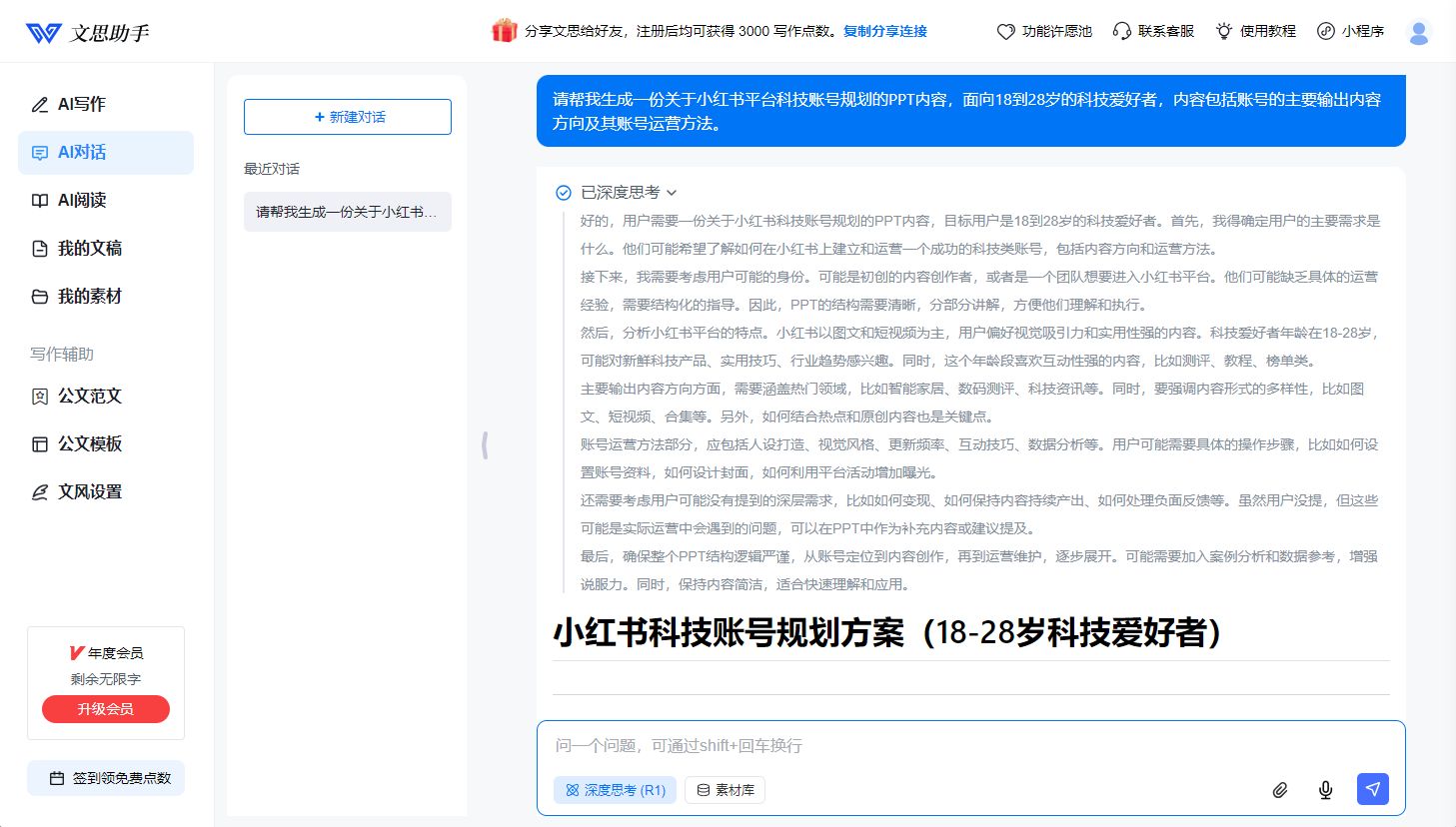Screen dimensions: 1456x827
Task: Open the AI写作 menu item
Action: (106, 104)
